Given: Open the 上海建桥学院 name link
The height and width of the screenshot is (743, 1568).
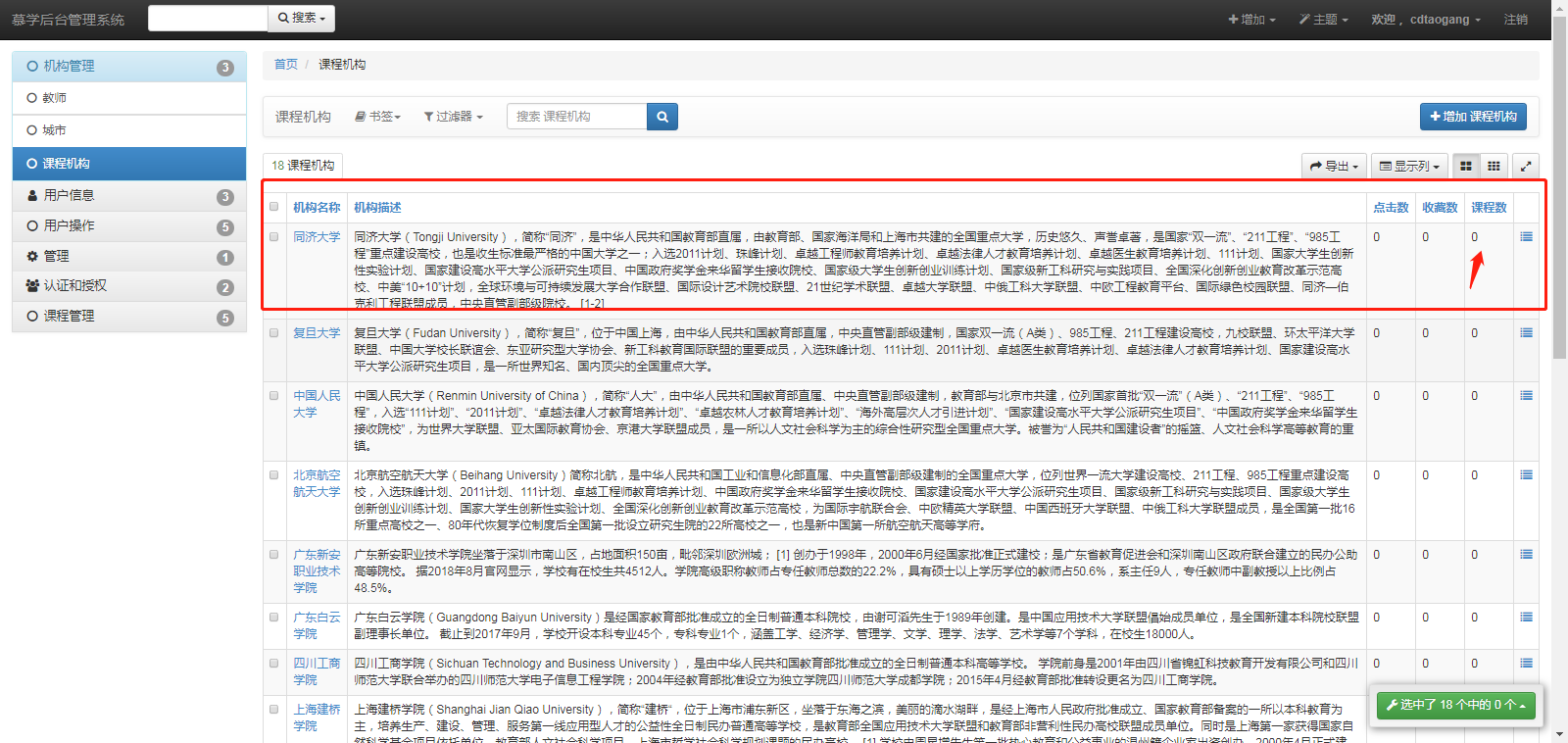Looking at the screenshot, I should pos(317,718).
